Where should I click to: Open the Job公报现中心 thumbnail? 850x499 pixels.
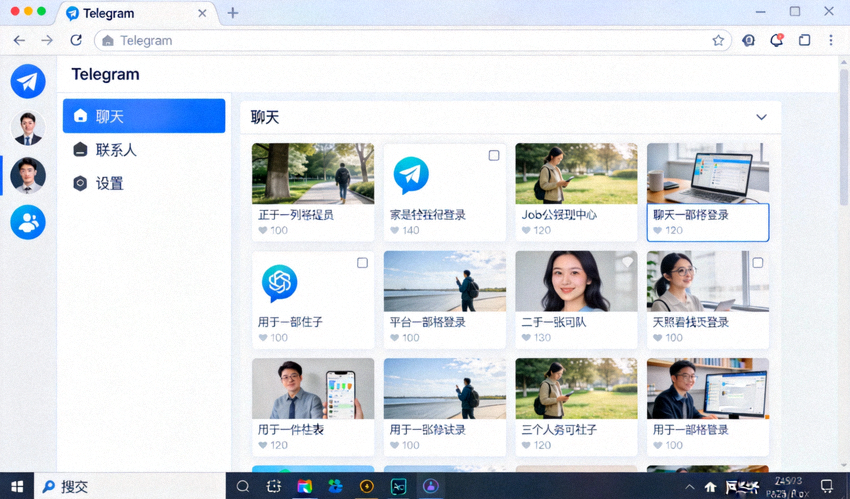click(576, 173)
